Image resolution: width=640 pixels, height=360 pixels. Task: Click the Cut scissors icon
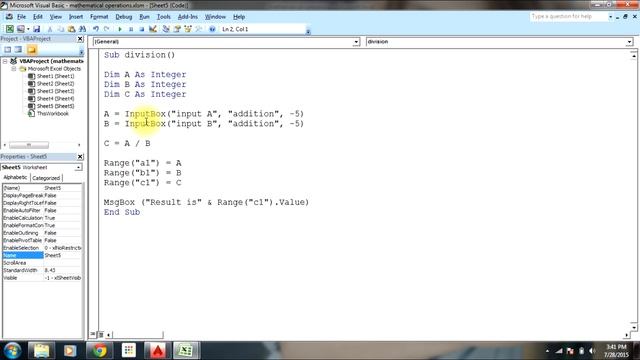point(50,29)
